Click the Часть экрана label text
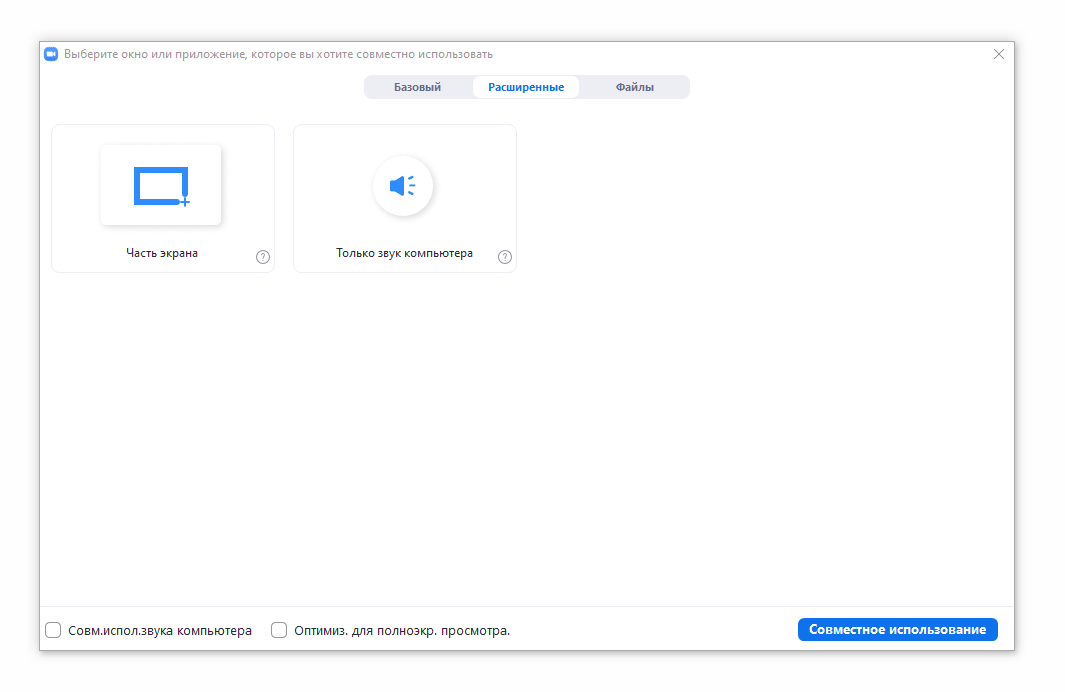This screenshot has height=692, width=1065. (162, 253)
